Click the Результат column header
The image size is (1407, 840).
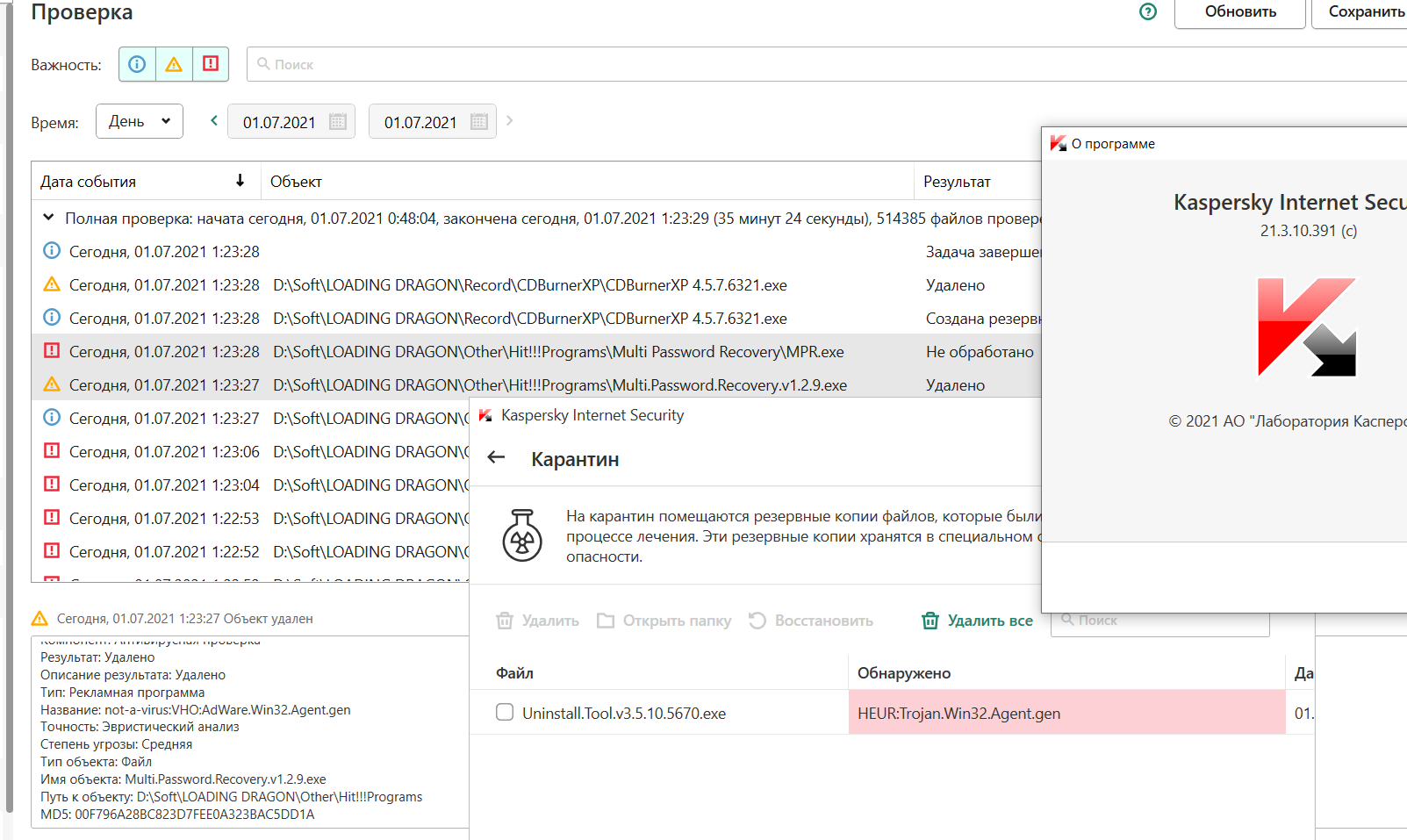point(978,182)
